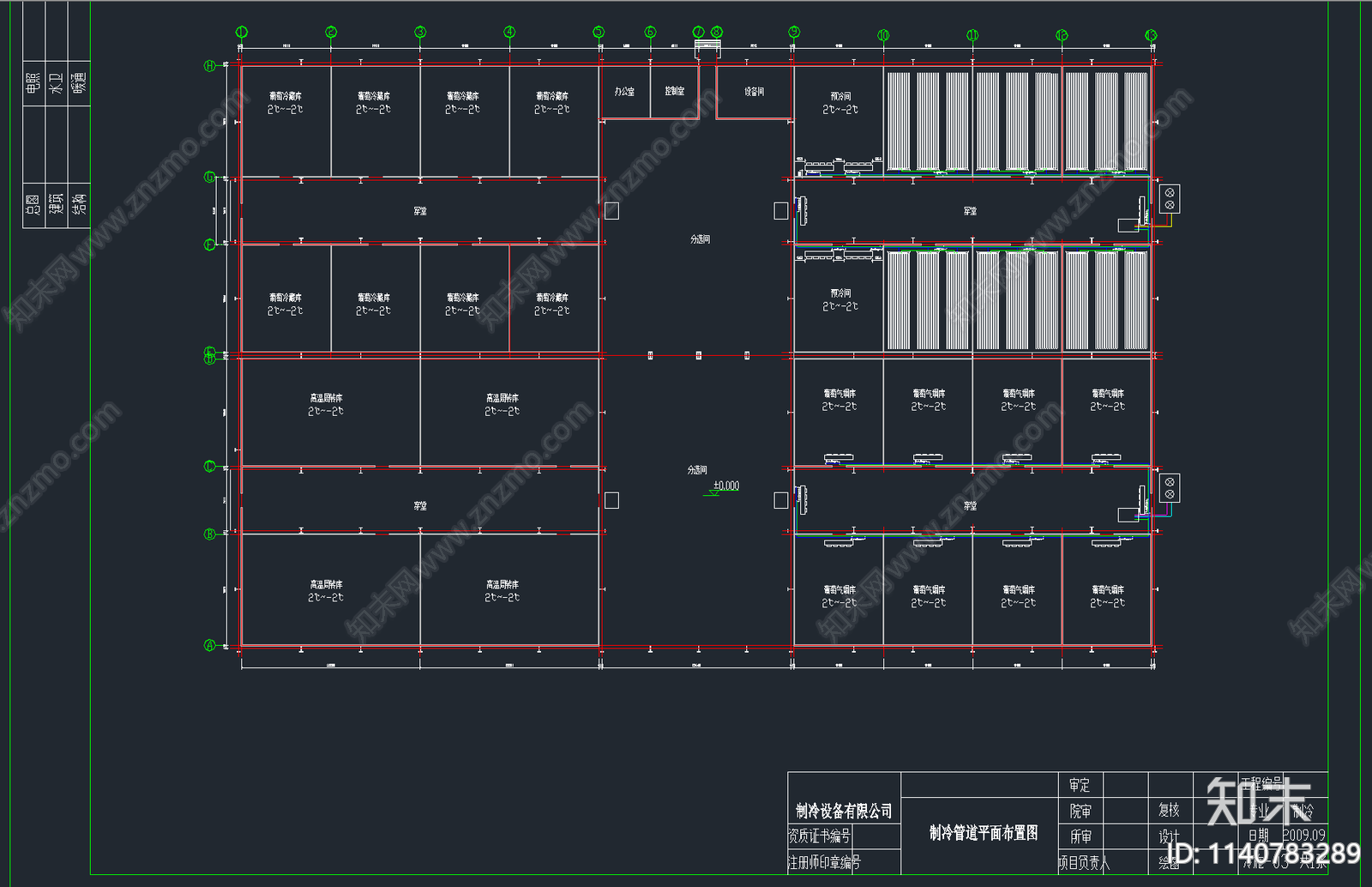This screenshot has width=1372, height=887.
Task: Select the 2009.09 date value
Action: click(x=1304, y=835)
